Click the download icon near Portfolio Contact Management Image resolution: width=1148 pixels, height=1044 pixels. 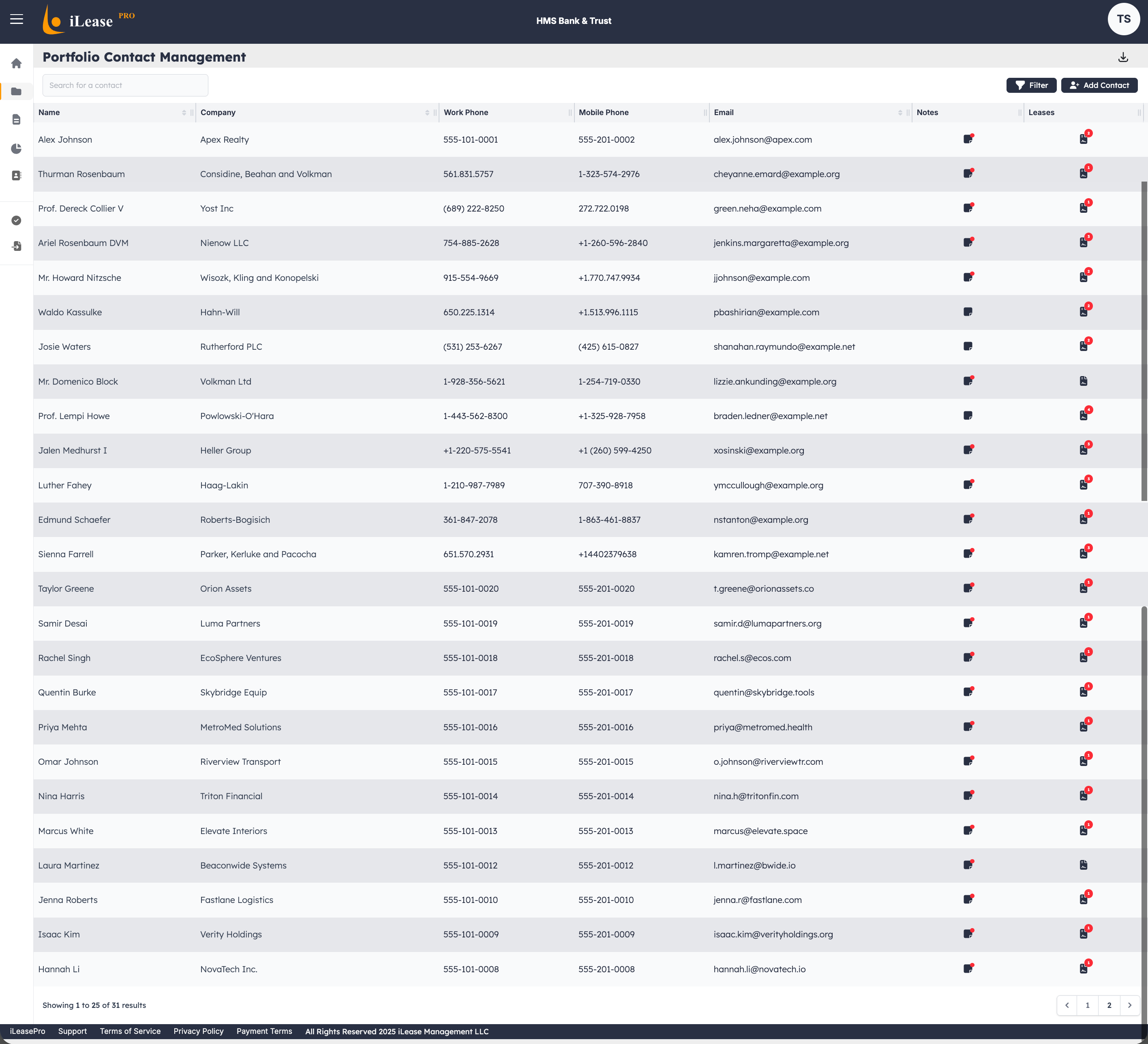tap(1124, 57)
